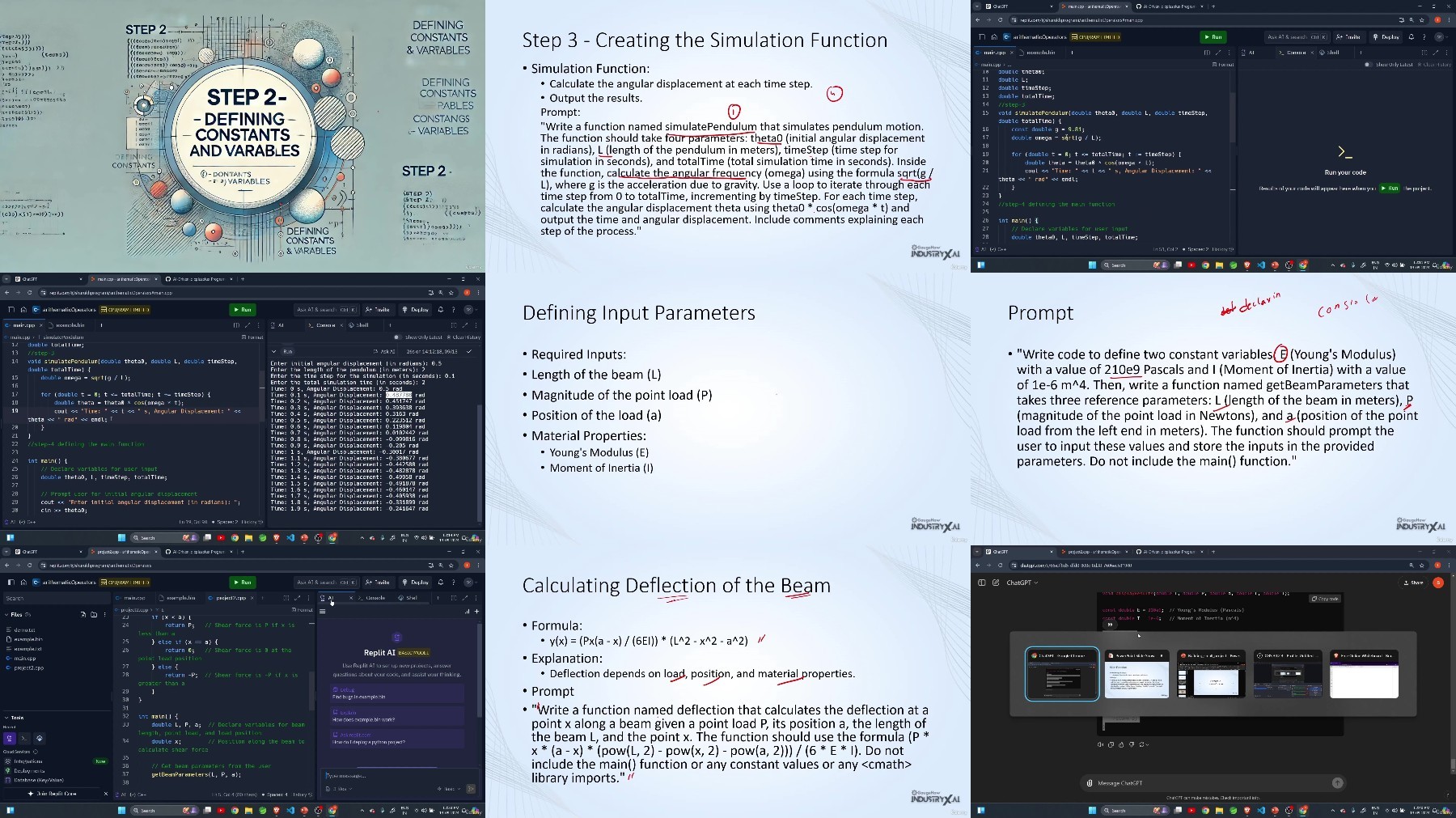Click Run in the Replit window with Files sidebar
The height and width of the screenshot is (818, 1456).
[242, 582]
